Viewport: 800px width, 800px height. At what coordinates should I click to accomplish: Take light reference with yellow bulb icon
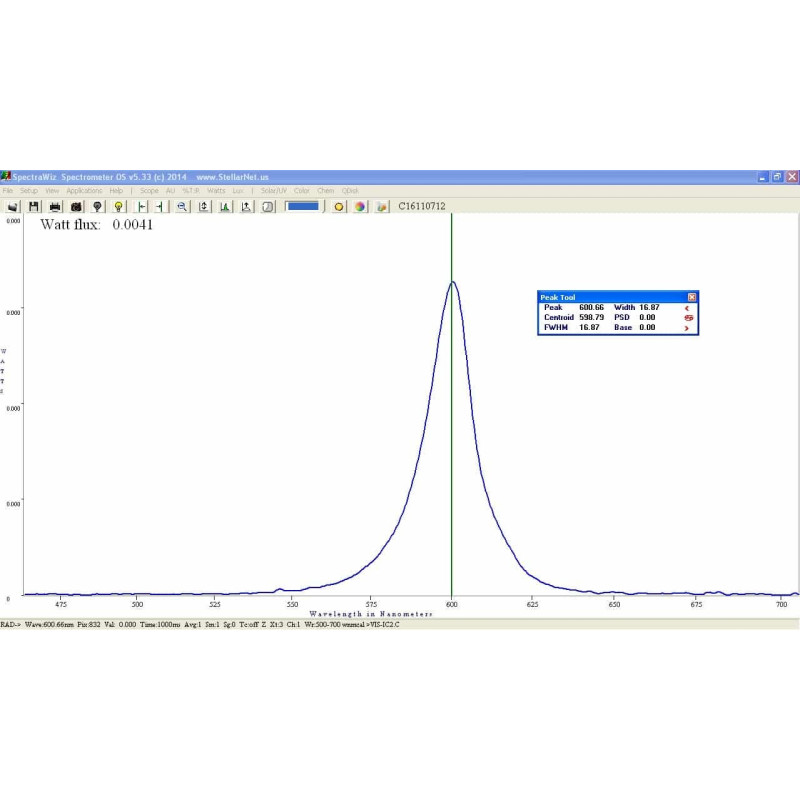pyautogui.click(x=118, y=206)
